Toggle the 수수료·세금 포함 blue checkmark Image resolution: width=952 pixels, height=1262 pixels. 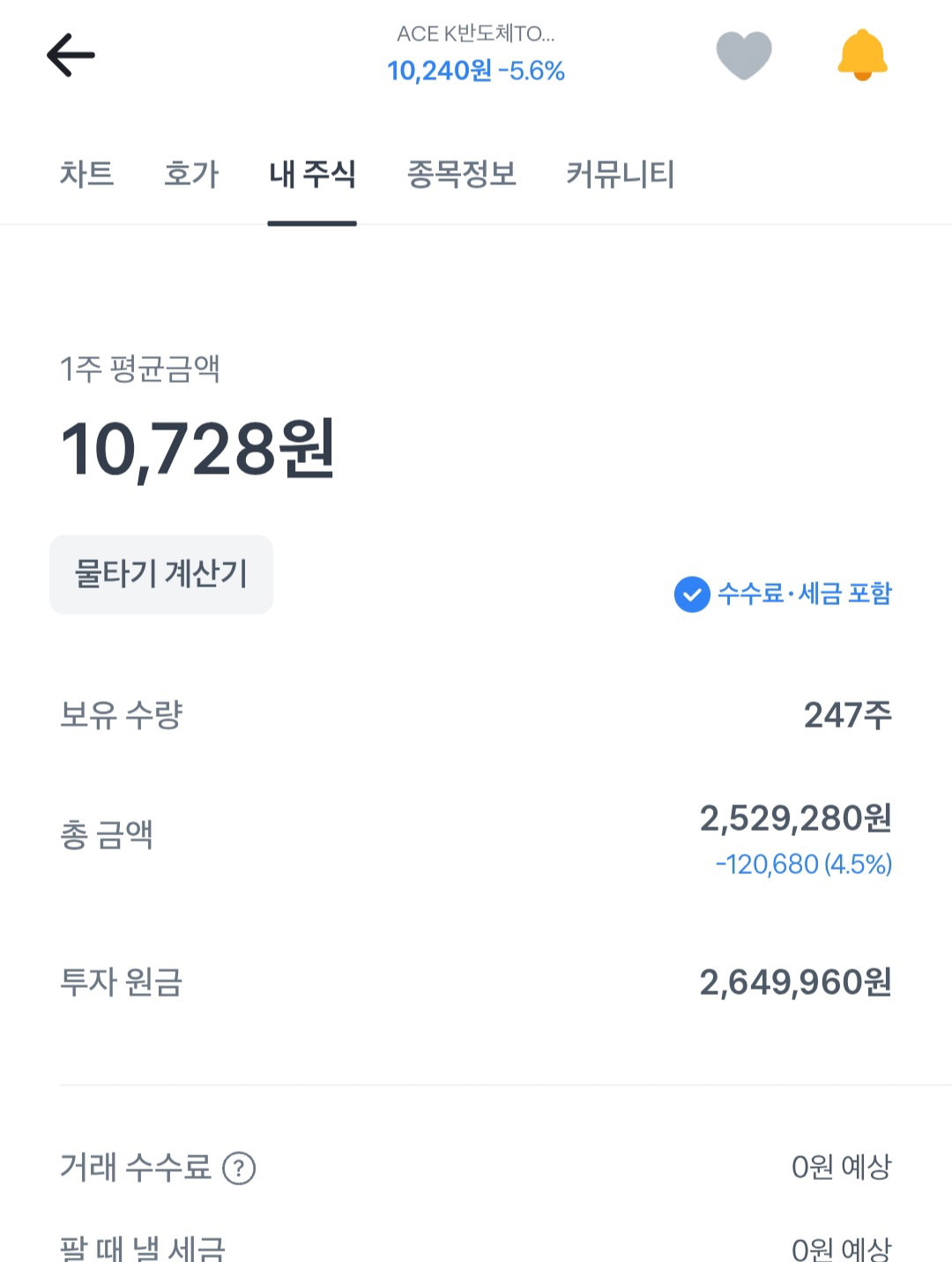coord(692,594)
